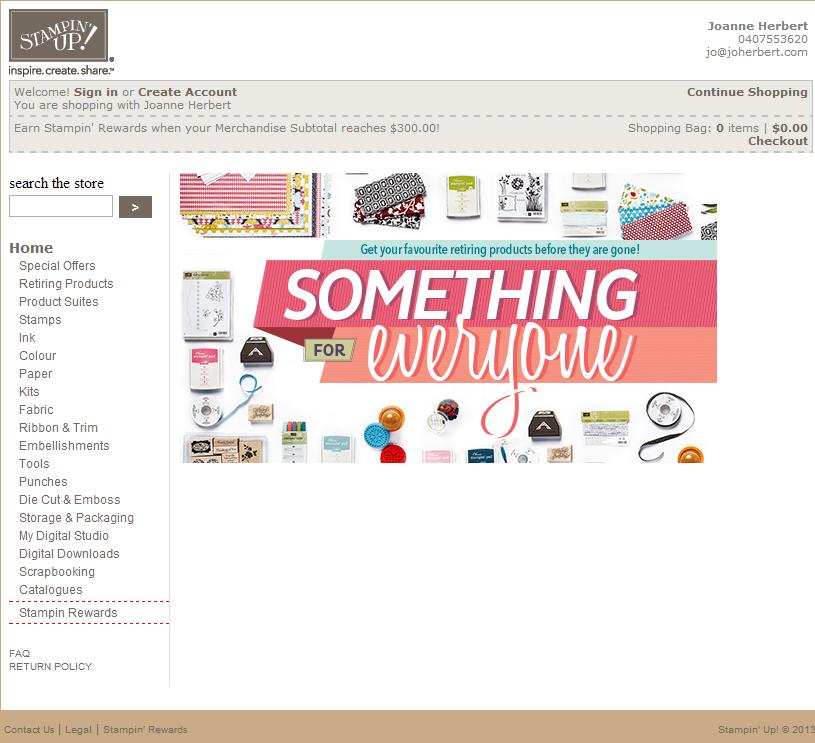Click the phone number 0407553620
This screenshot has height=743, width=815.
tap(773, 39)
